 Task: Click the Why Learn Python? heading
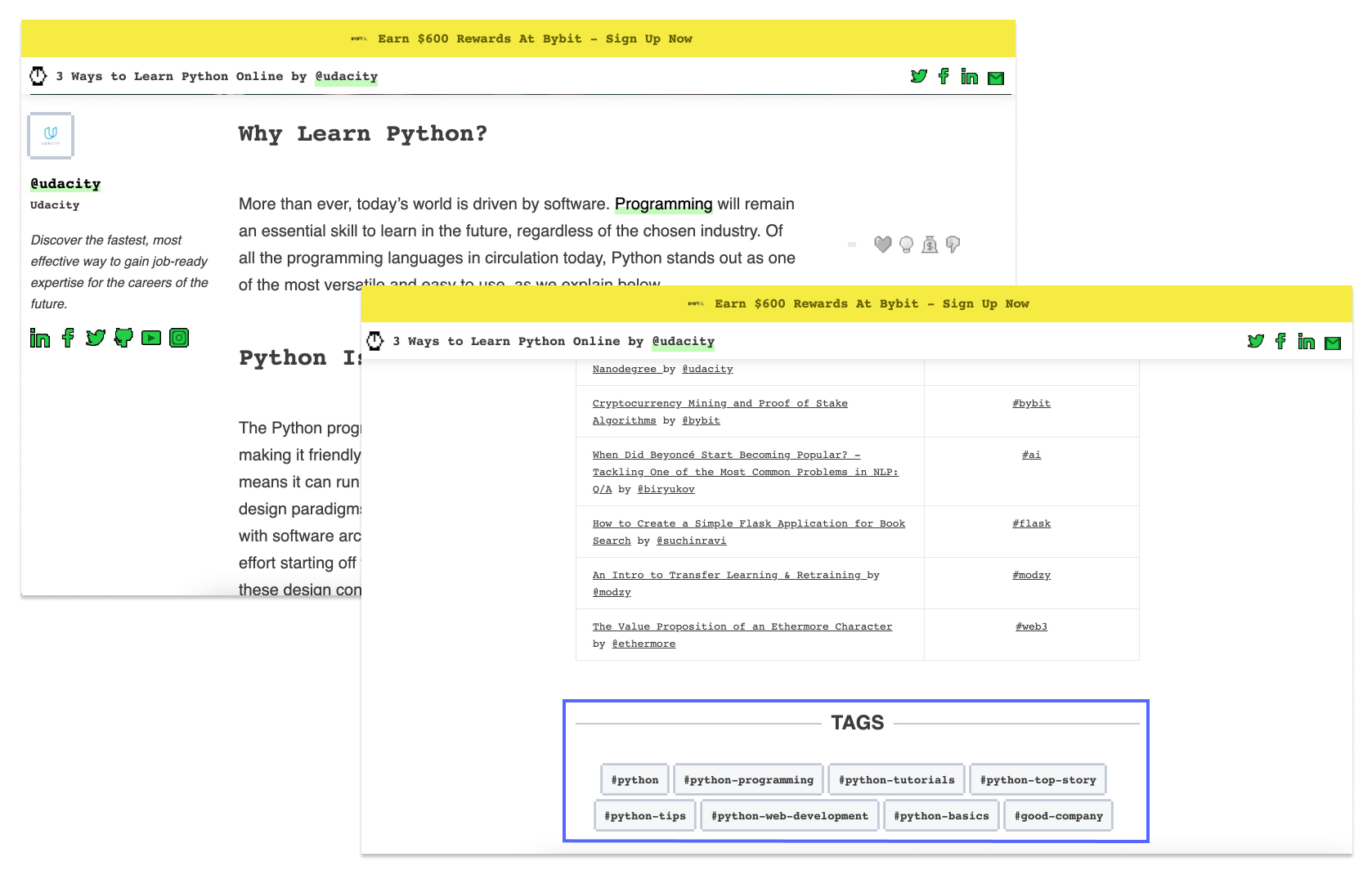(363, 133)
